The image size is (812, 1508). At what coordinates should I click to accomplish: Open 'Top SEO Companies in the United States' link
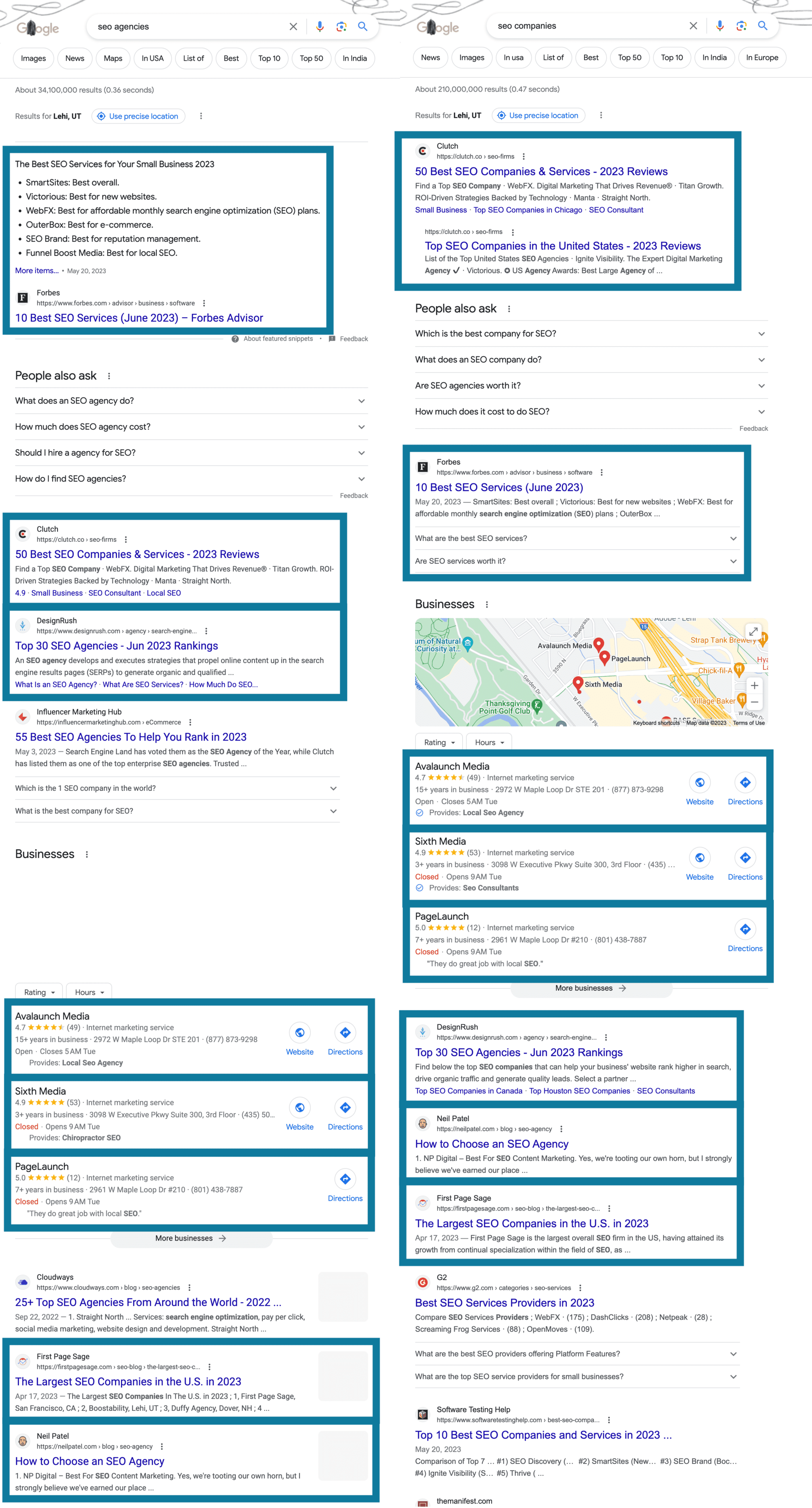pyautogui.click(x=563, y=246)
